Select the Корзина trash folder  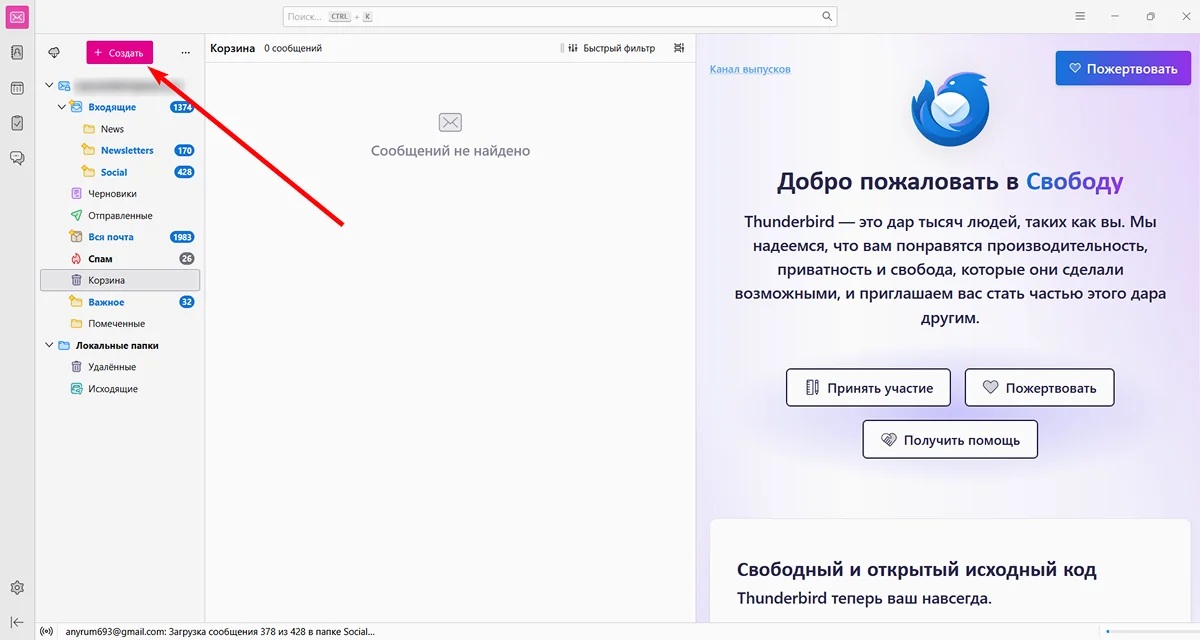point(120,280)
